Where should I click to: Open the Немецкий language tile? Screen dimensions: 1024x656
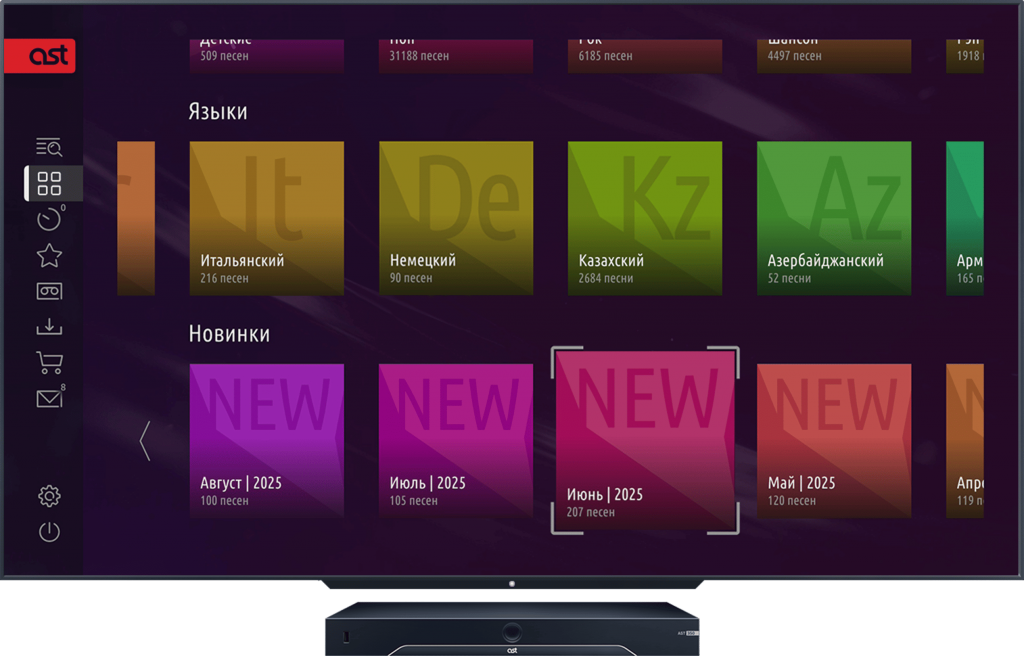(x=455, y=218)
